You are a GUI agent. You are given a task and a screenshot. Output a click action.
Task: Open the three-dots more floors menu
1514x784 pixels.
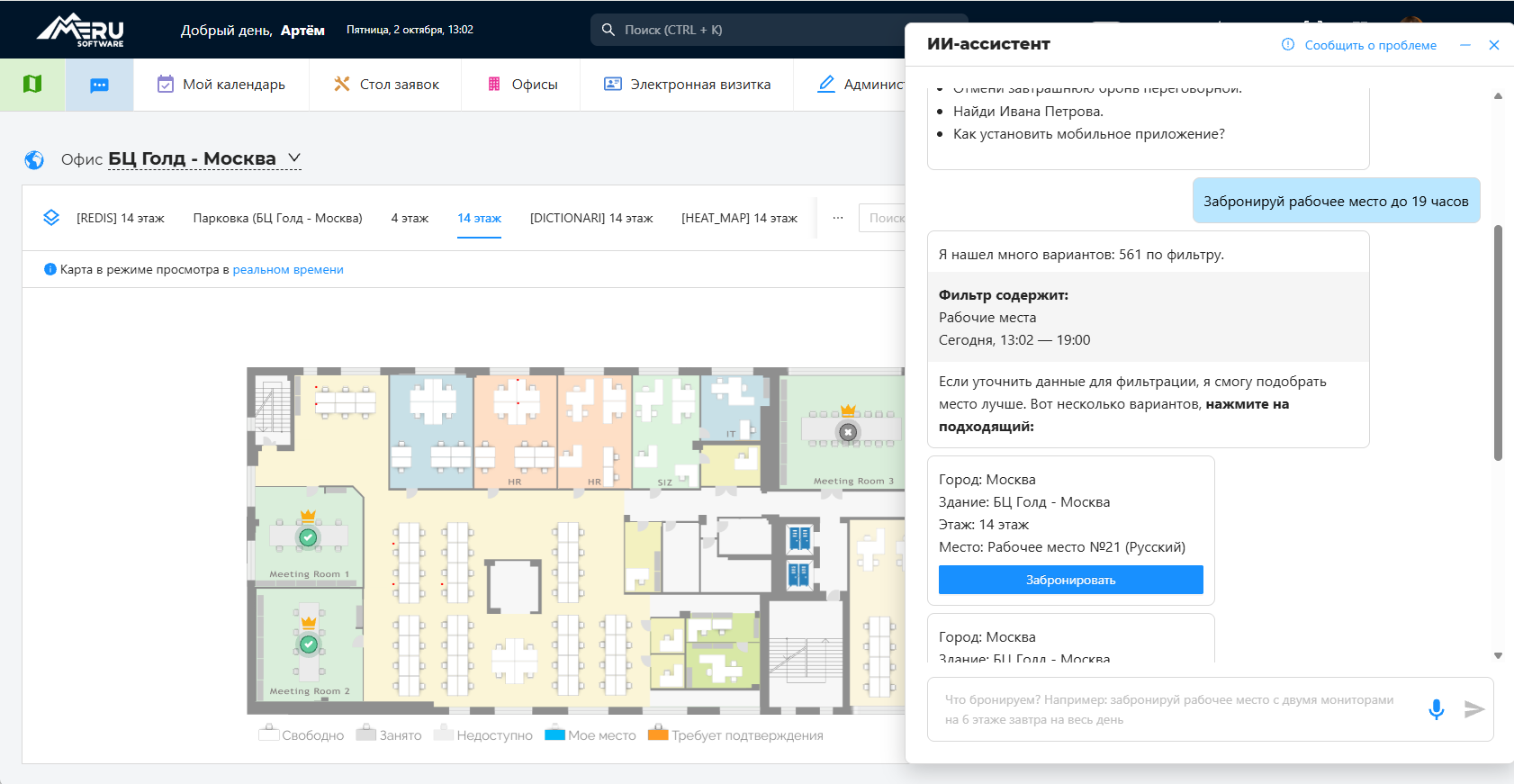(x=838, y=218)
